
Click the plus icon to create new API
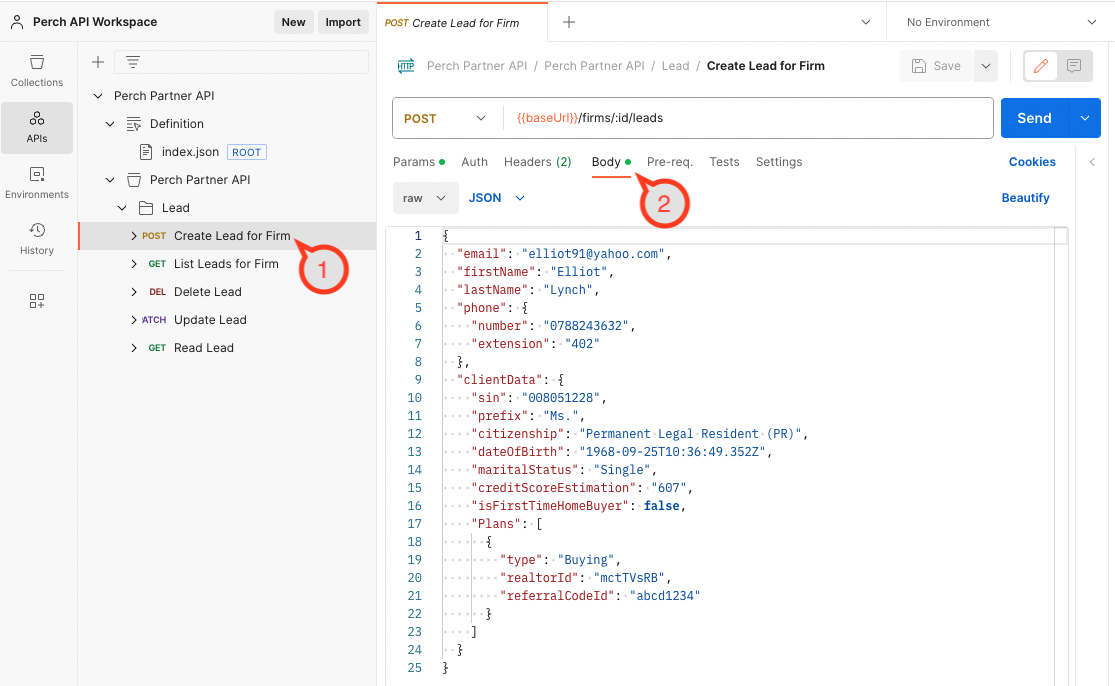pyautogui.click(x=98, y=63)
